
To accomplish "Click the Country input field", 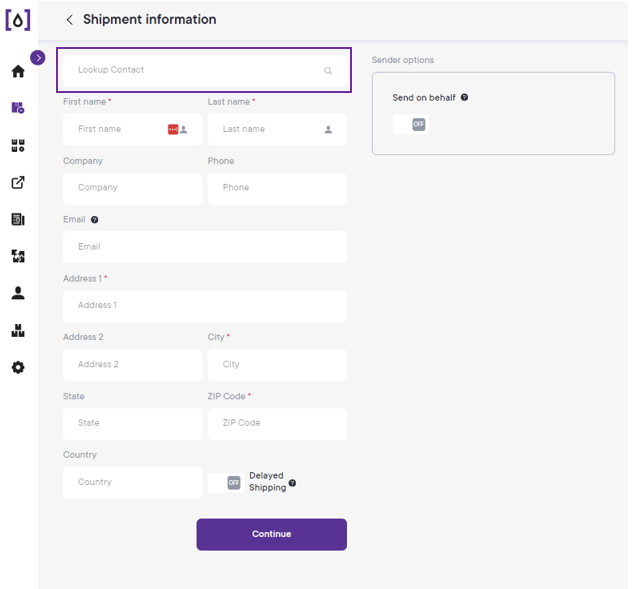I will pos(132,483).
